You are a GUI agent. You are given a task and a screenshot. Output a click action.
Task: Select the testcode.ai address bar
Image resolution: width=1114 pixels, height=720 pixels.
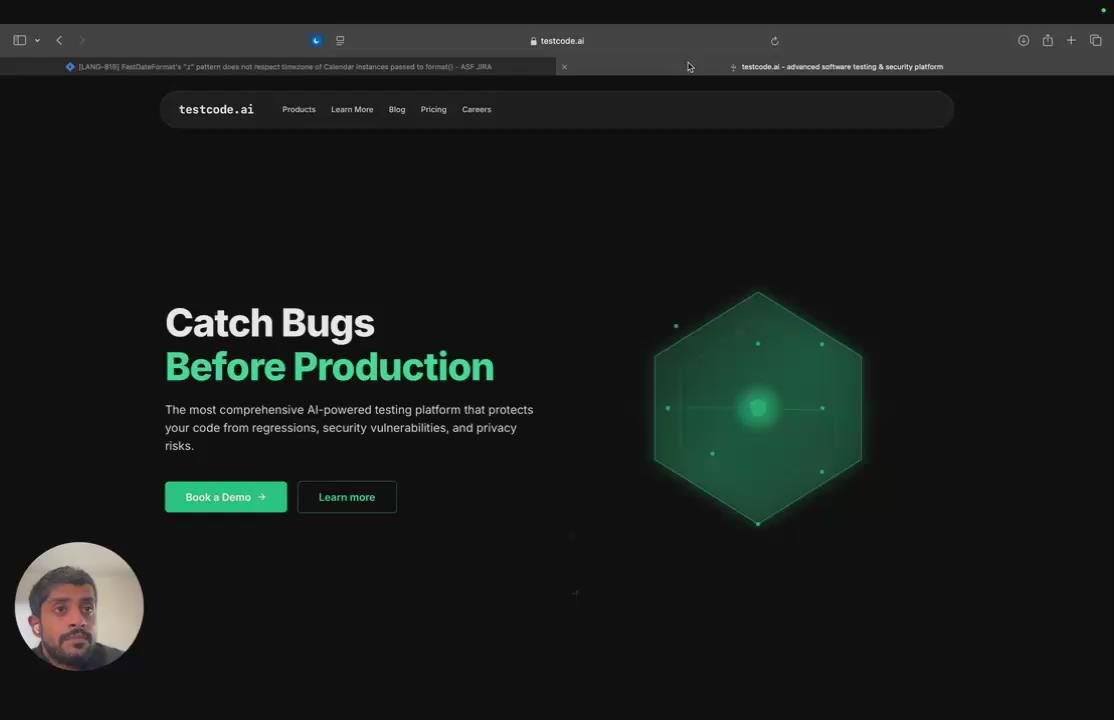tap(557, 41)
